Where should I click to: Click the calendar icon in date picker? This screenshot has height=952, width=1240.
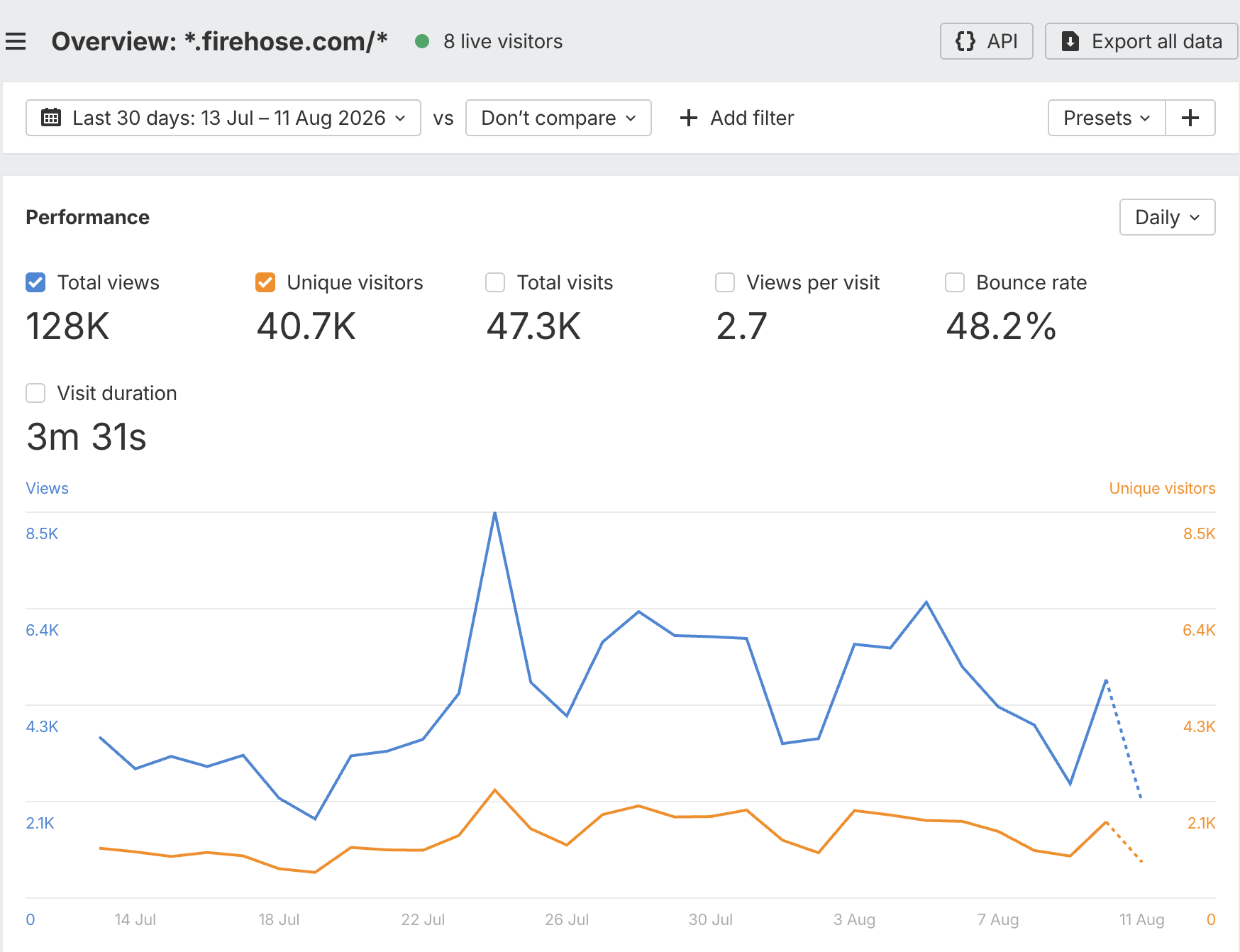(51, 118)
